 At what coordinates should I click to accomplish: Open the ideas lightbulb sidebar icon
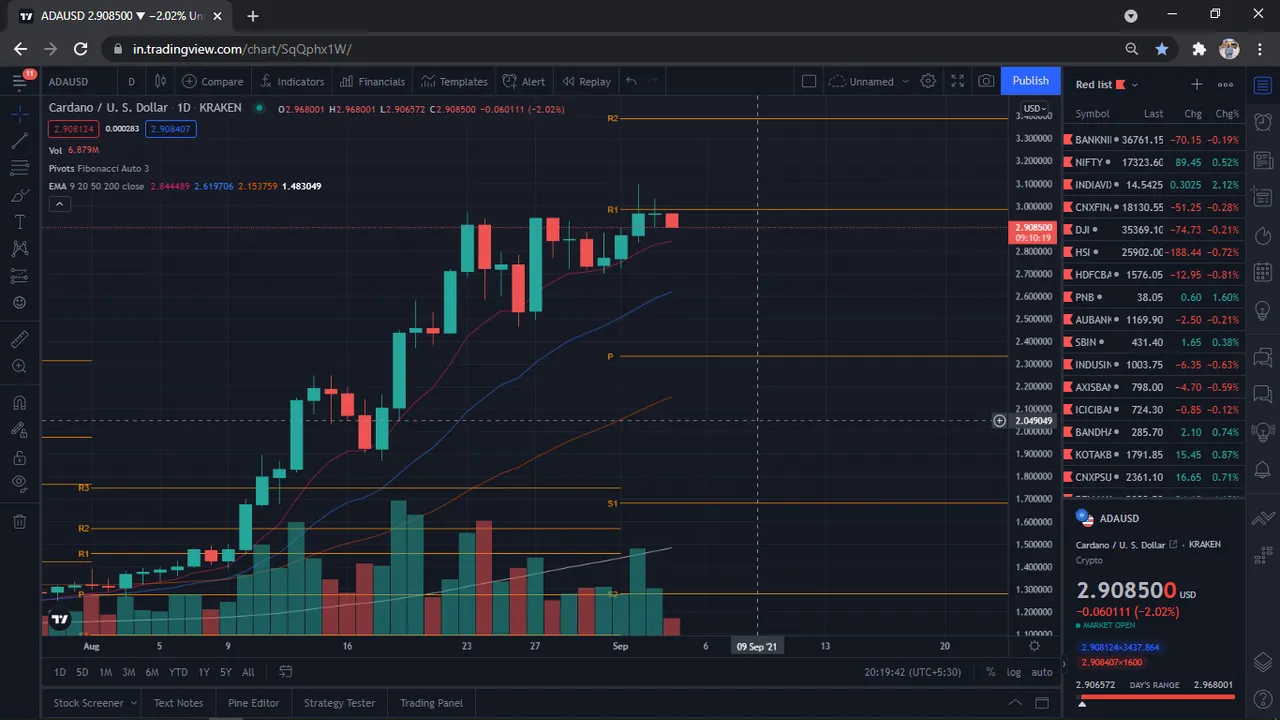coord(1262,309)
